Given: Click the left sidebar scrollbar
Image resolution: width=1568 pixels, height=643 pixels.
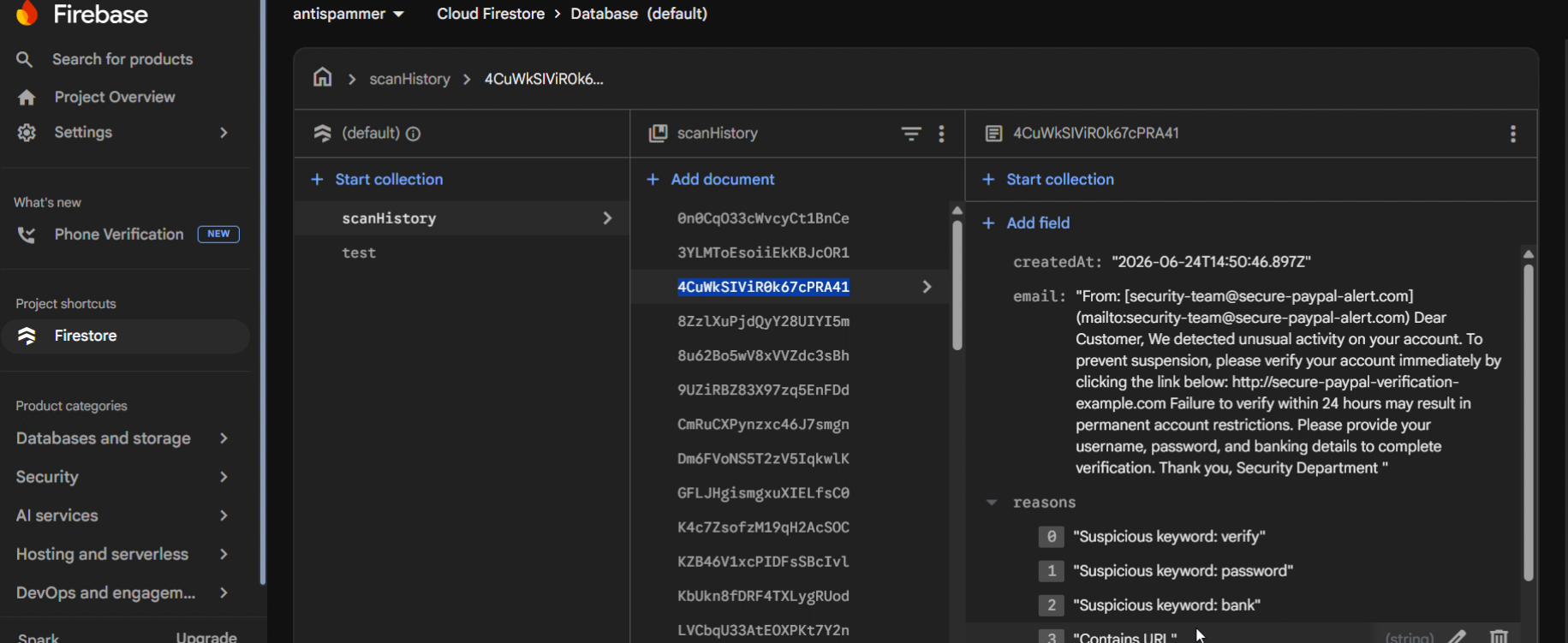Looking at the screenshot, I should point(263,291).
